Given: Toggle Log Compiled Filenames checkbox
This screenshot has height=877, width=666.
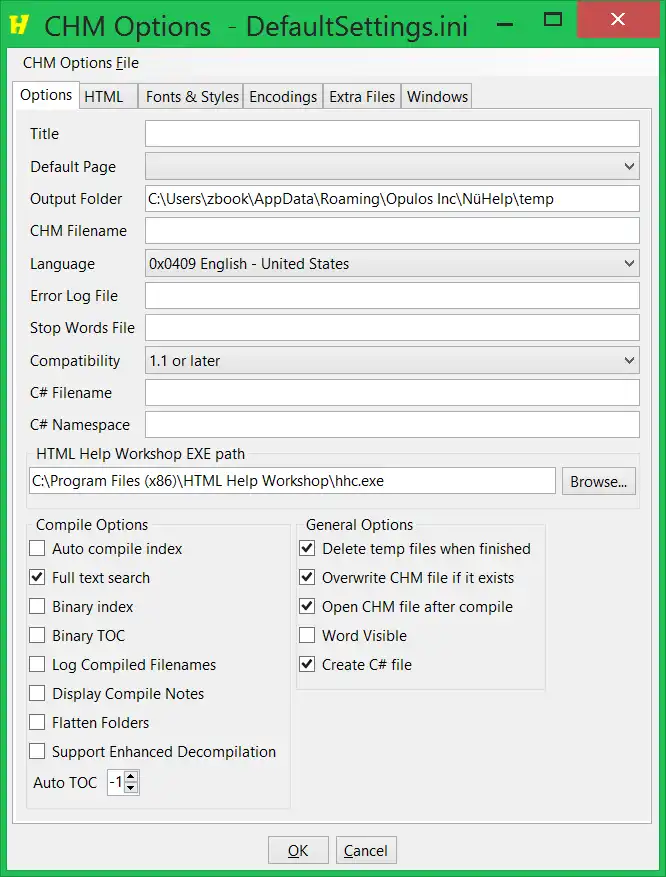Looking at the screenshot, I should point(37,664).
